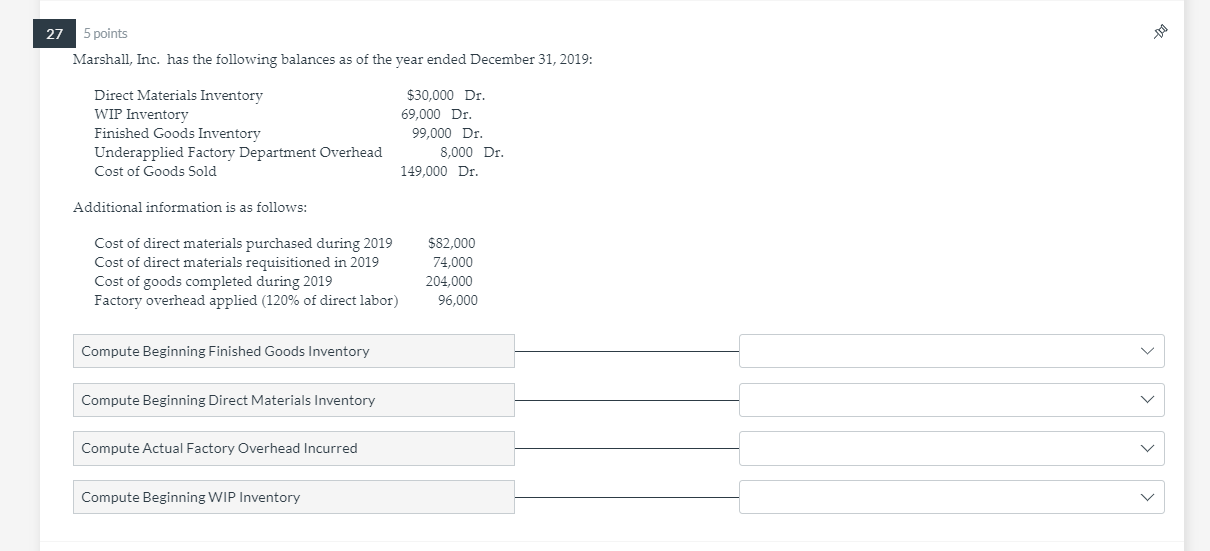
Task: Click the "Compute Beginning WIP Inventory" prompt box
Action: (x=293, y=497)
